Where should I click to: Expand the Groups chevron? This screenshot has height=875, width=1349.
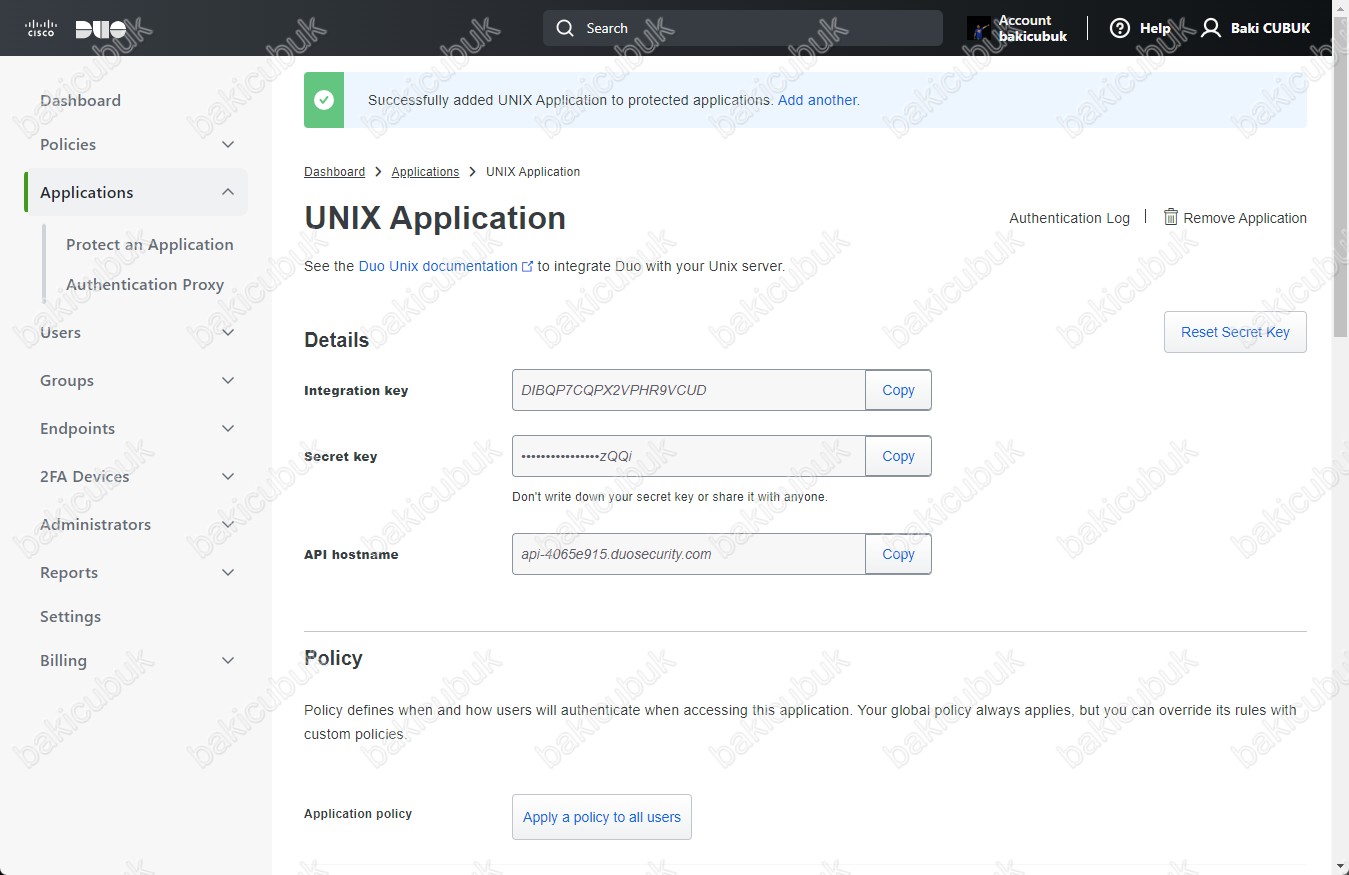228,381
